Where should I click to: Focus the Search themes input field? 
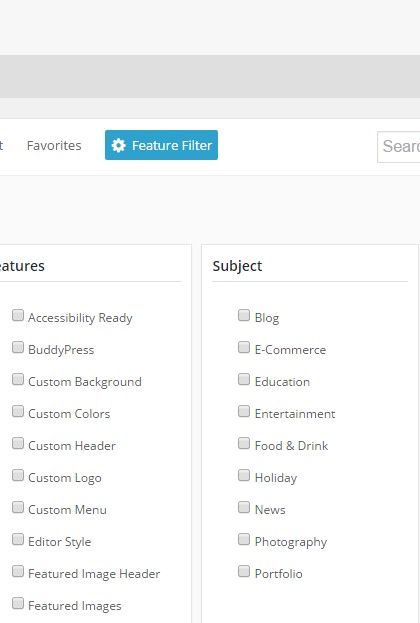click(399, 147)
